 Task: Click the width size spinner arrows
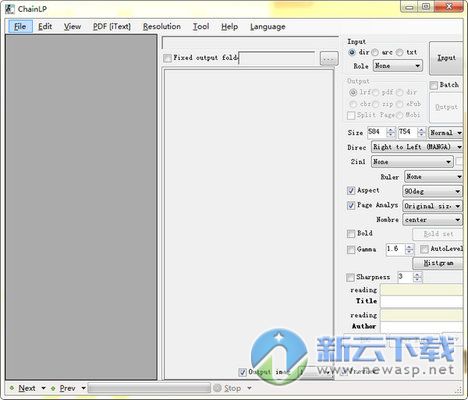[391, 132]
